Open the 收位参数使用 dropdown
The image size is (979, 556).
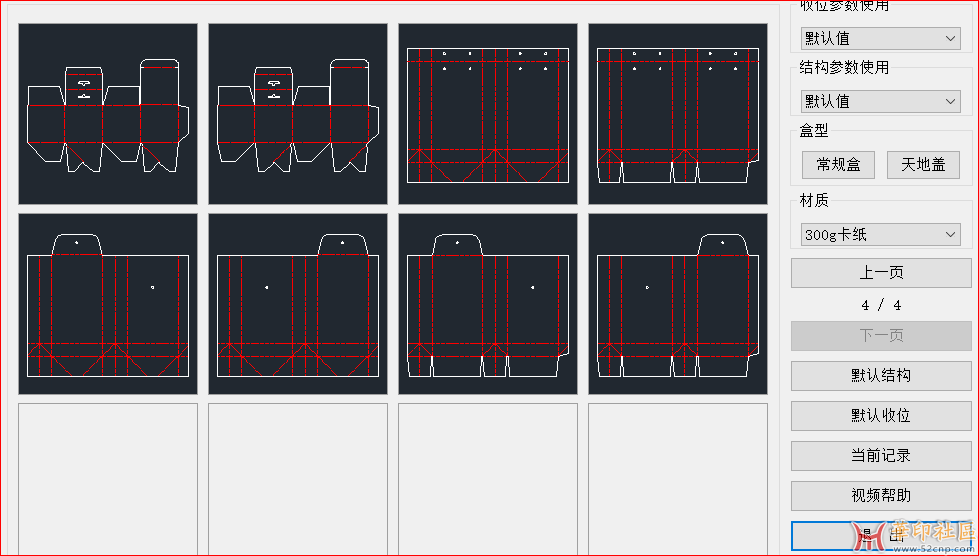coord(880,39)
